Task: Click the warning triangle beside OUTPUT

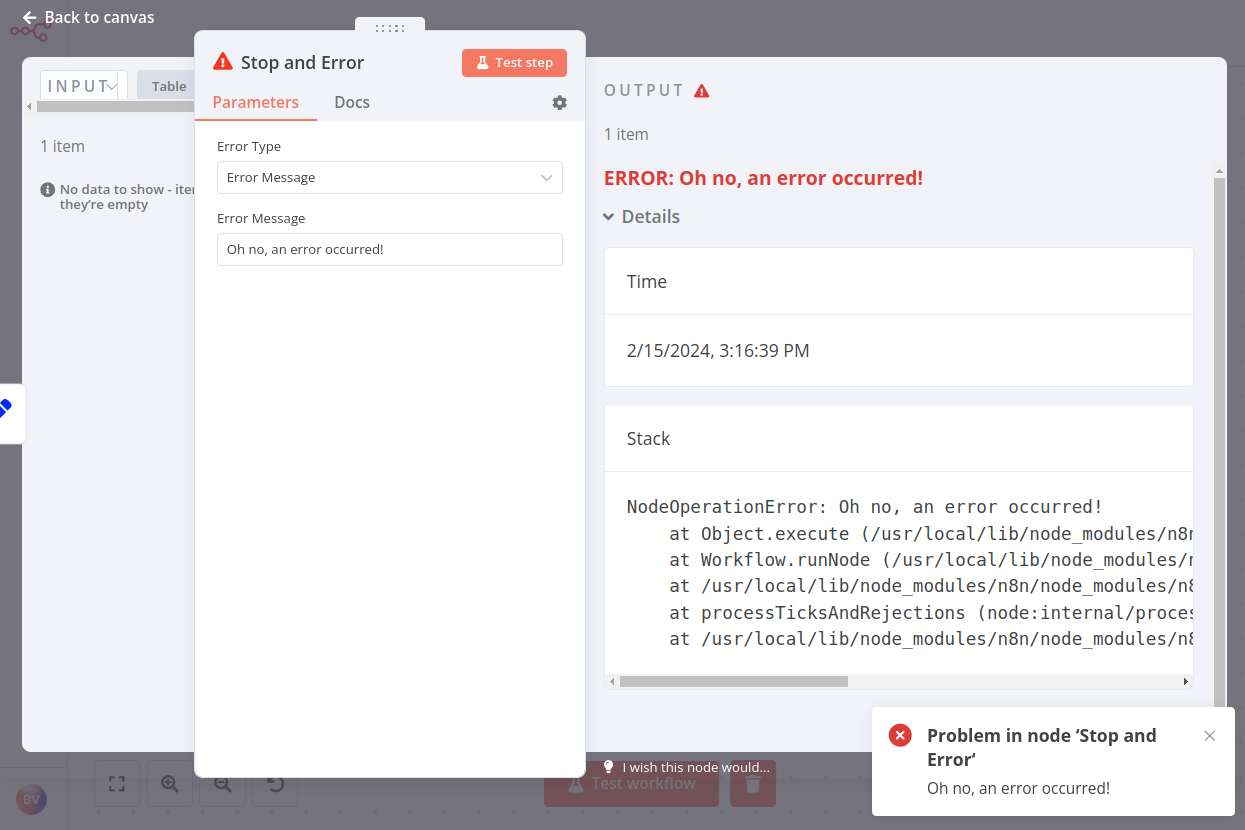Action: [x=701, y=89]
